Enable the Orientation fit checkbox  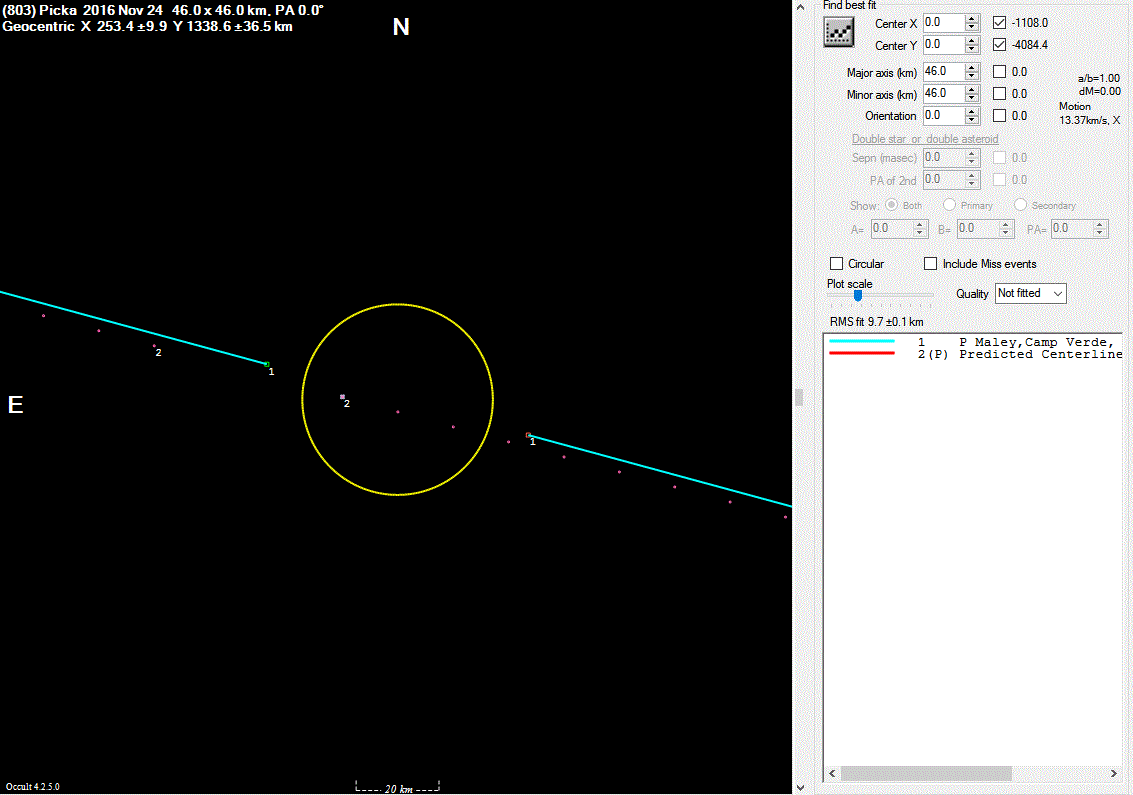[999, 115]
